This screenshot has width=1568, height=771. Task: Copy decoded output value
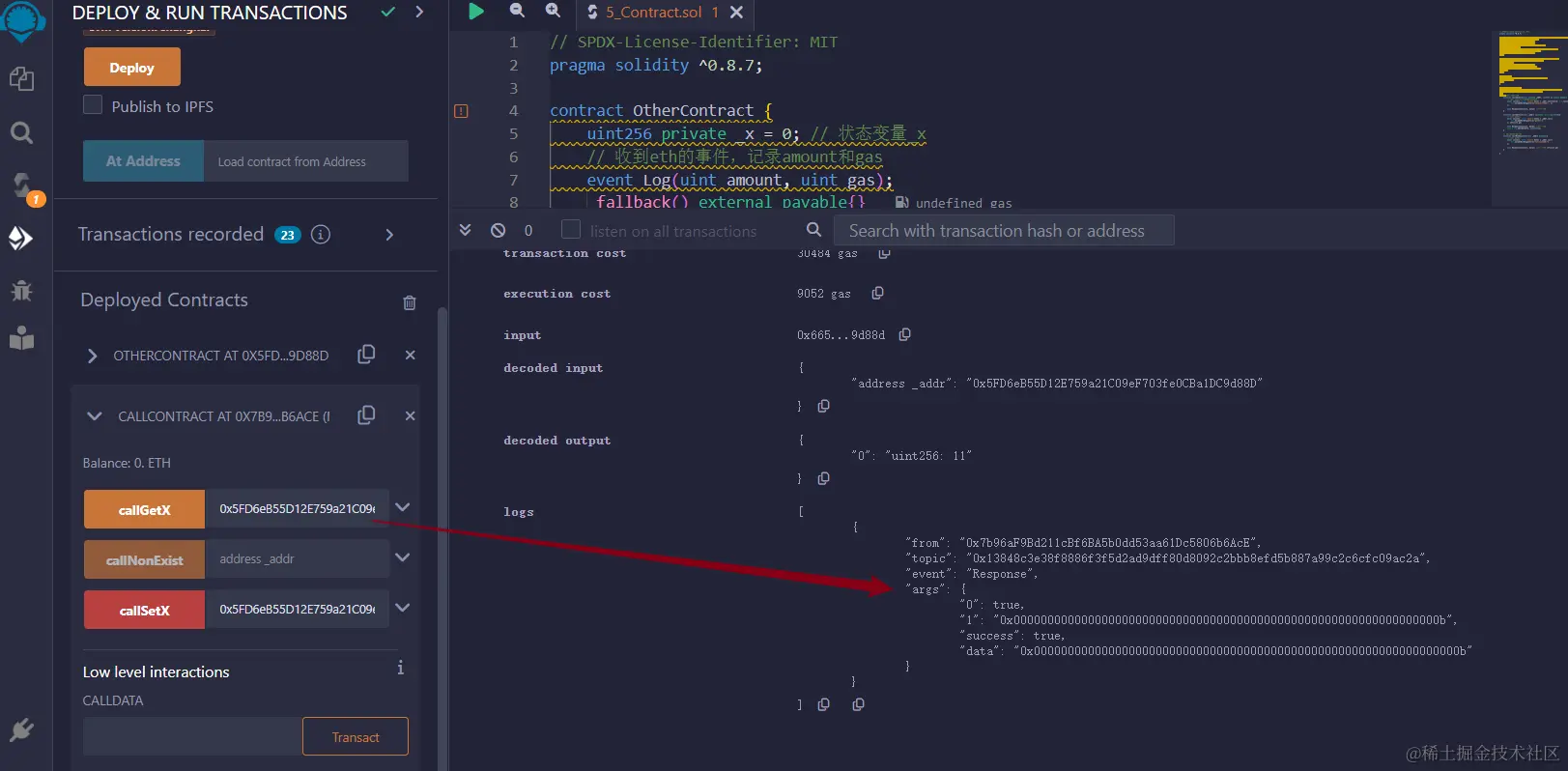(x=823, y=478)
